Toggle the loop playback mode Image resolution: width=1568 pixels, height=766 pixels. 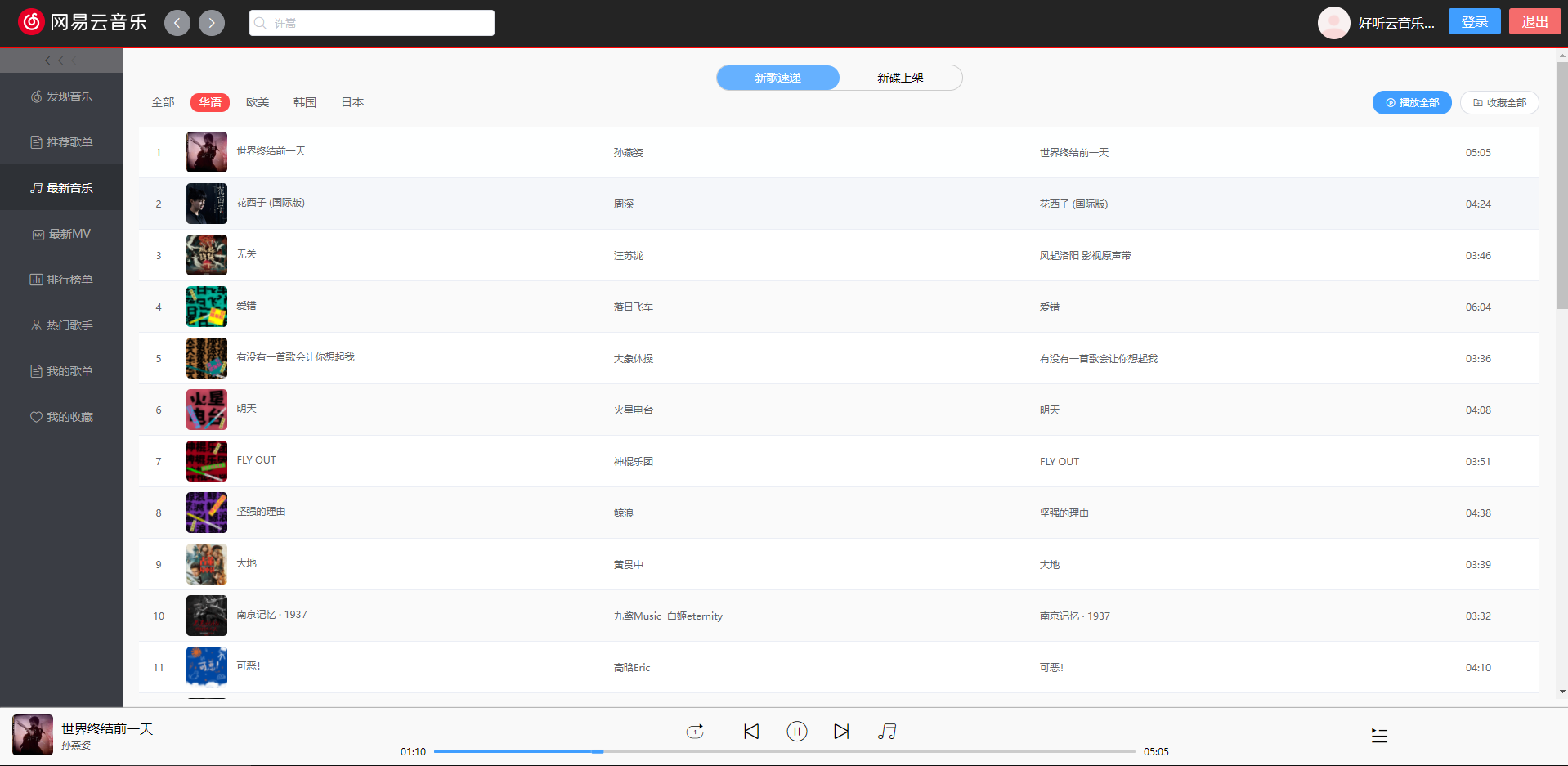694,731
